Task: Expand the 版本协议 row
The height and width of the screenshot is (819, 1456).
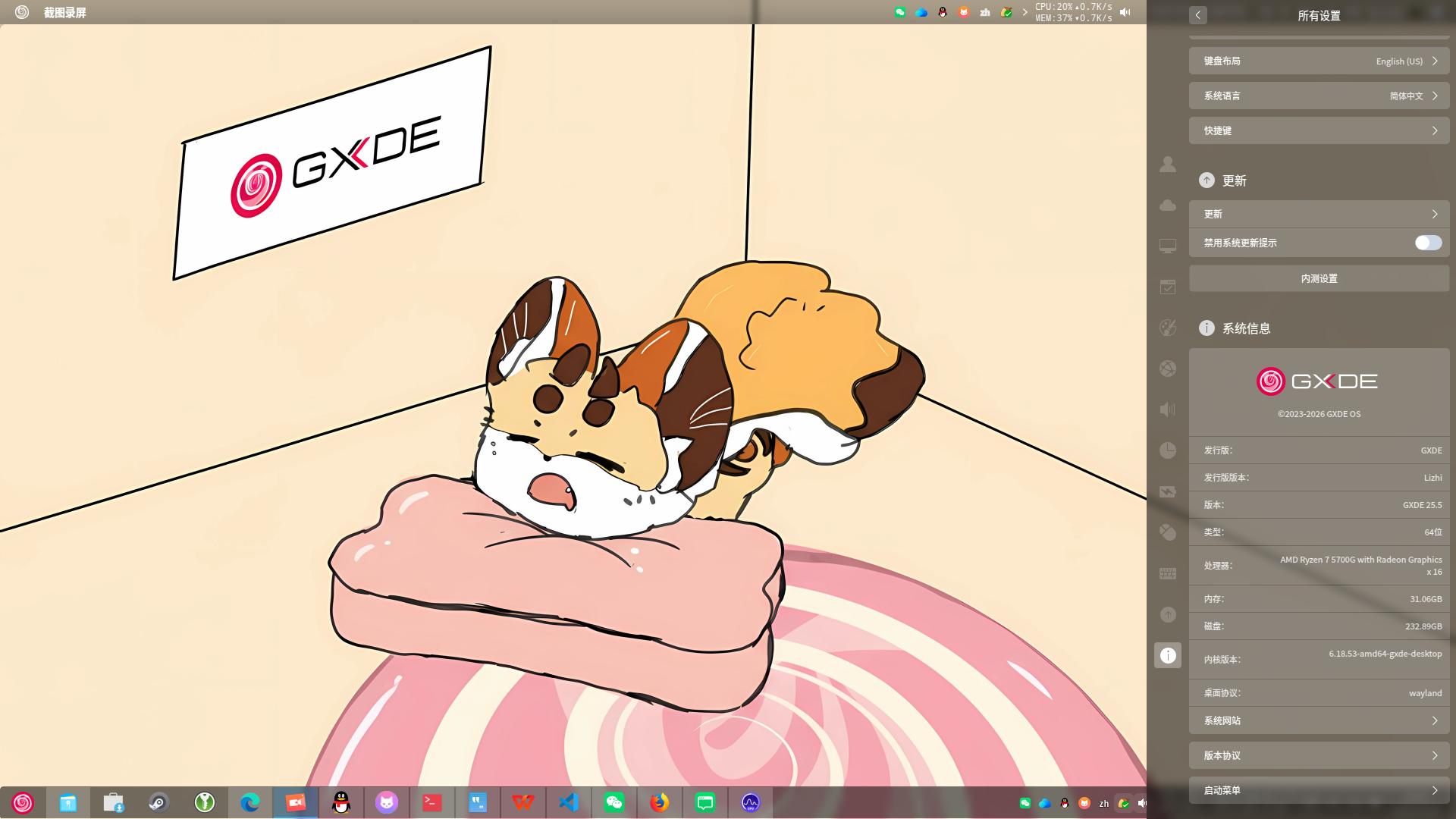Action: point(1319,755)
